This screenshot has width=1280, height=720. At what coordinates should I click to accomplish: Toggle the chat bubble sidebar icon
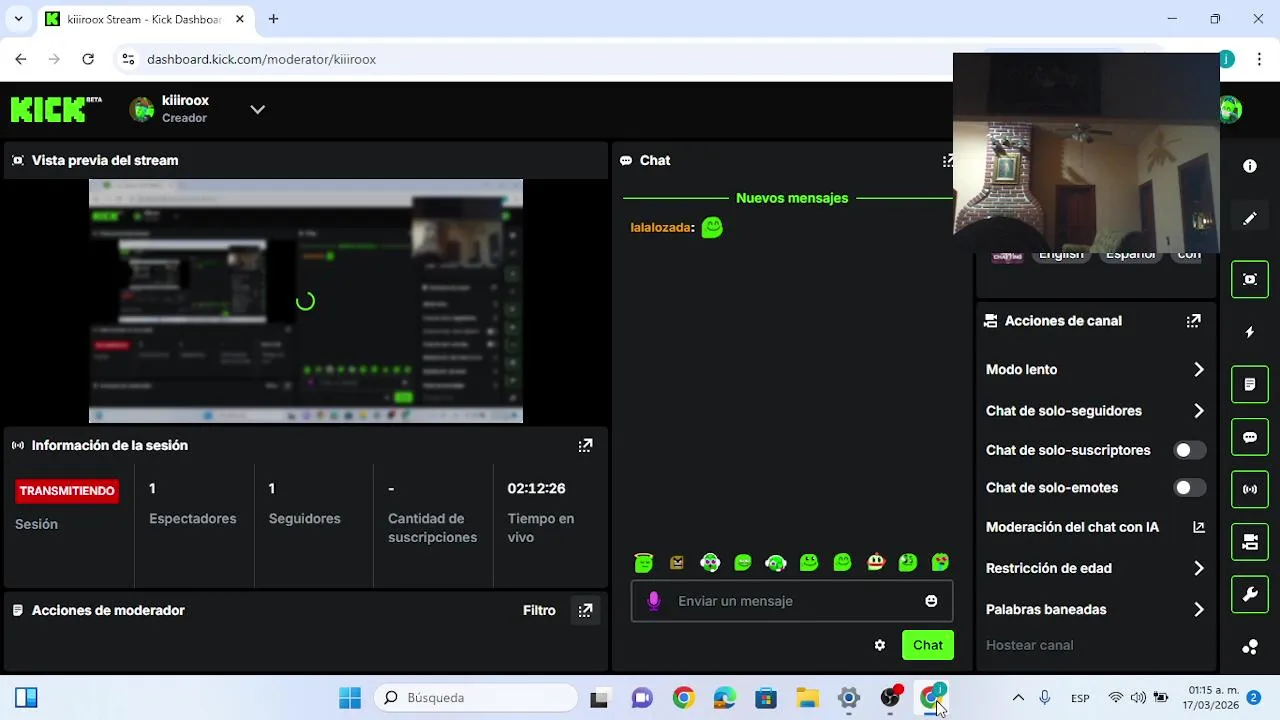pyautogui.click(x=1250, y=437)
